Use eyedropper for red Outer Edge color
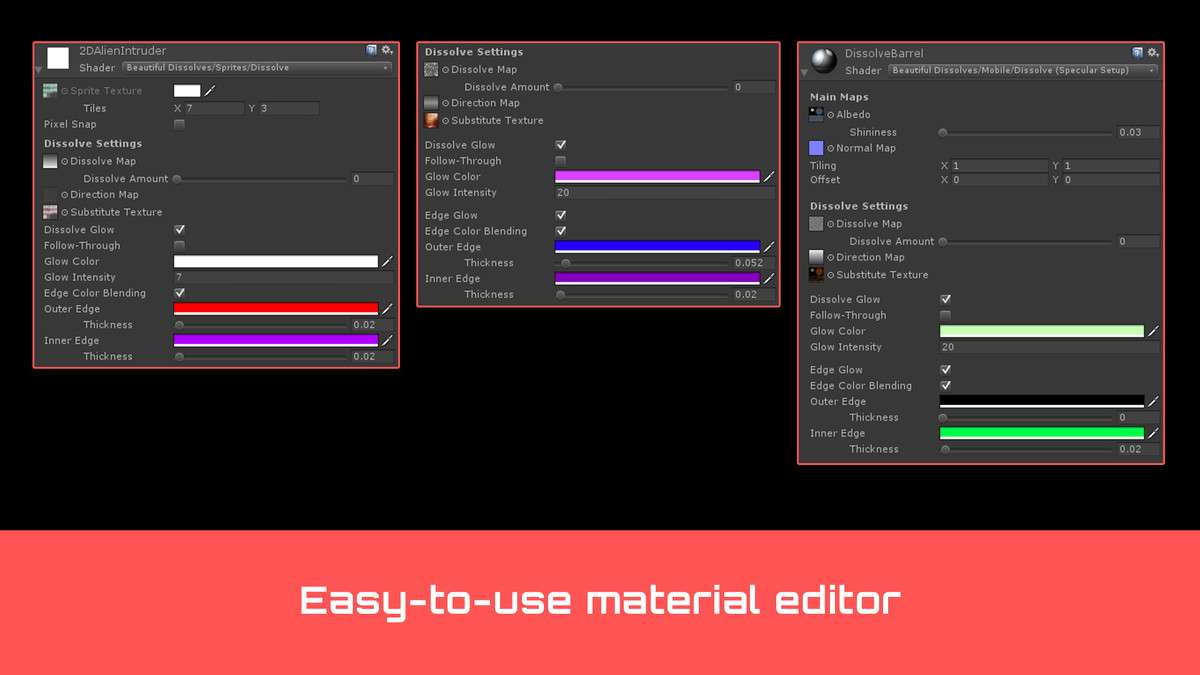The width and height of the screenshot is (1200, 675). pos(388,309)
